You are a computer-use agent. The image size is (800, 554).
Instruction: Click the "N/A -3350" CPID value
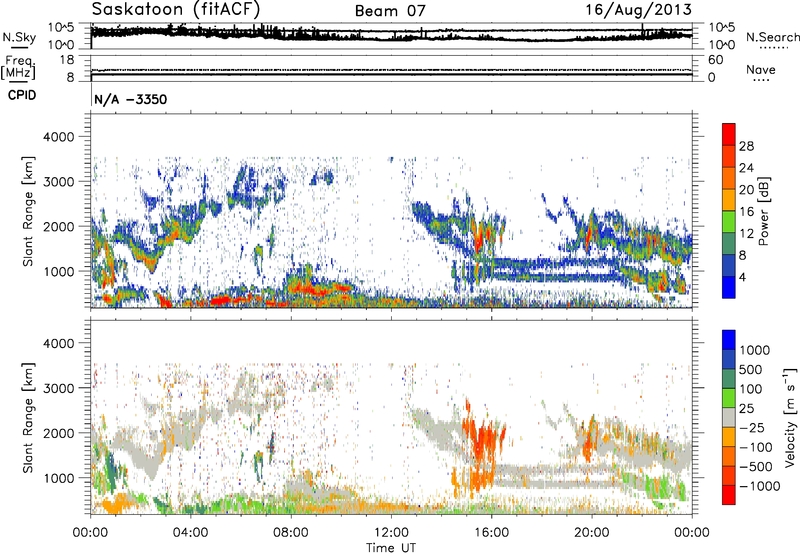coord(131,99)
